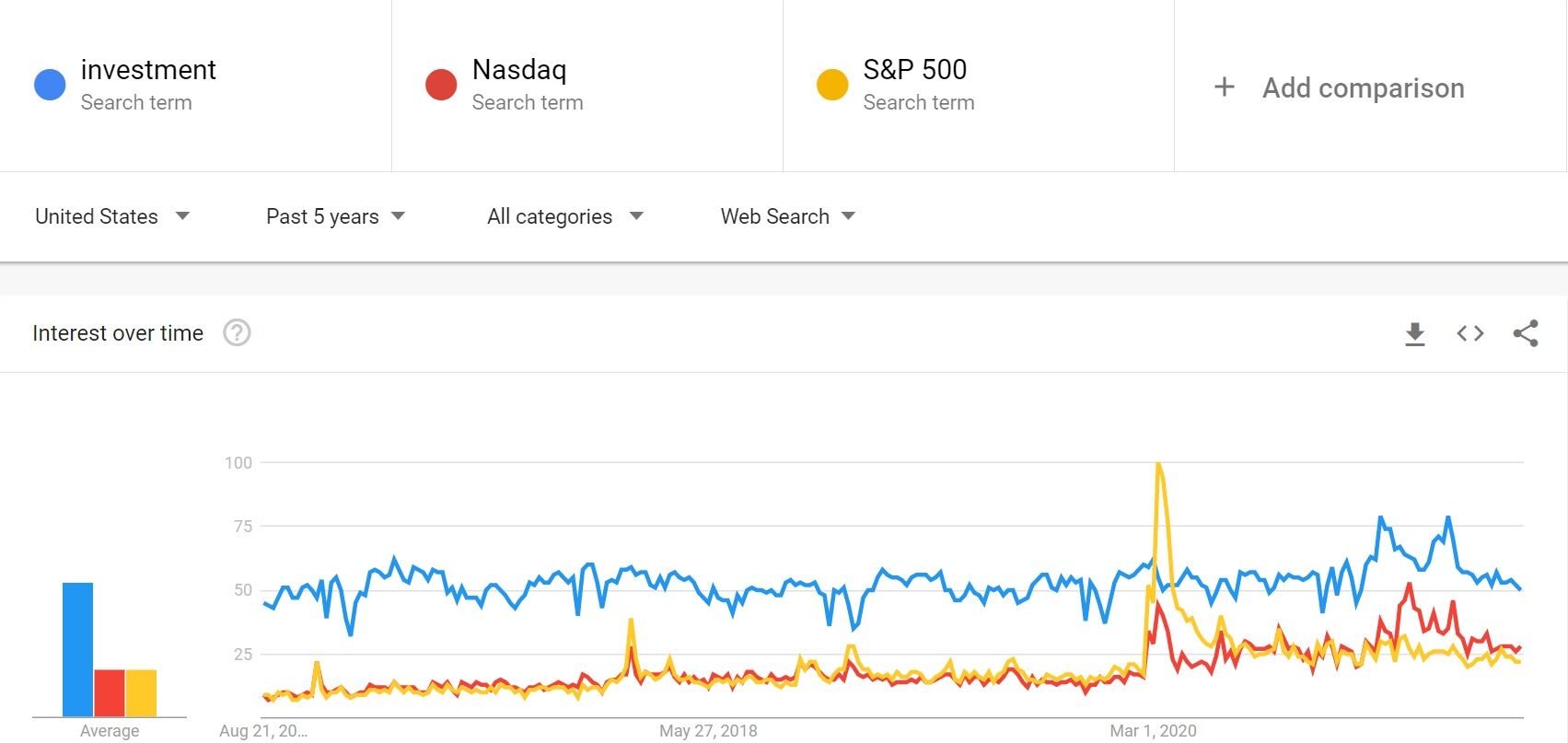Share the Interest over time chart
This screenshot has width=1568, height=743.
[x=1526, y=333]
